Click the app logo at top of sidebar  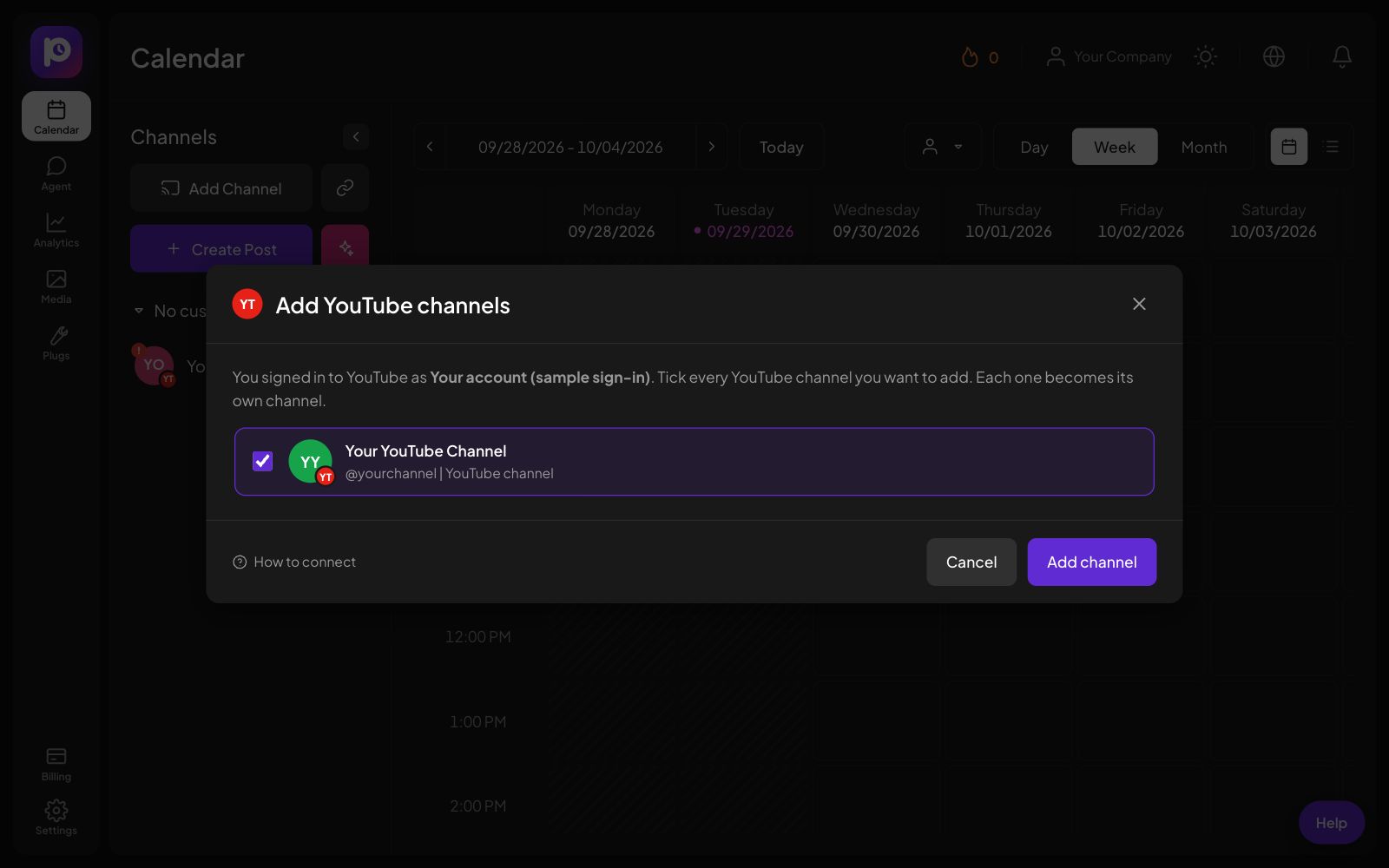pyautogui.click(x=56, y=52)
